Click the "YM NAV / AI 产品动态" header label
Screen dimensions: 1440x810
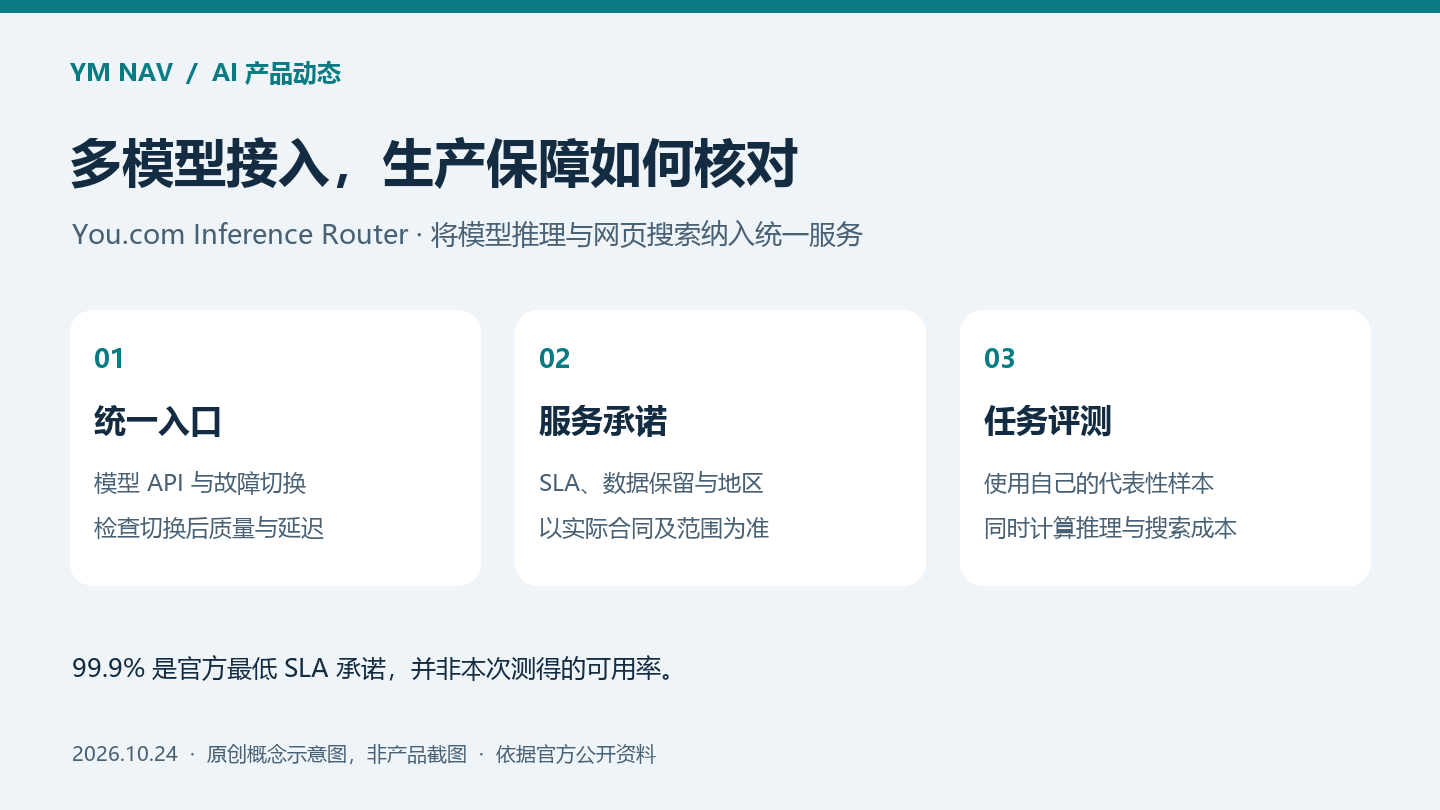pos(206,73)
